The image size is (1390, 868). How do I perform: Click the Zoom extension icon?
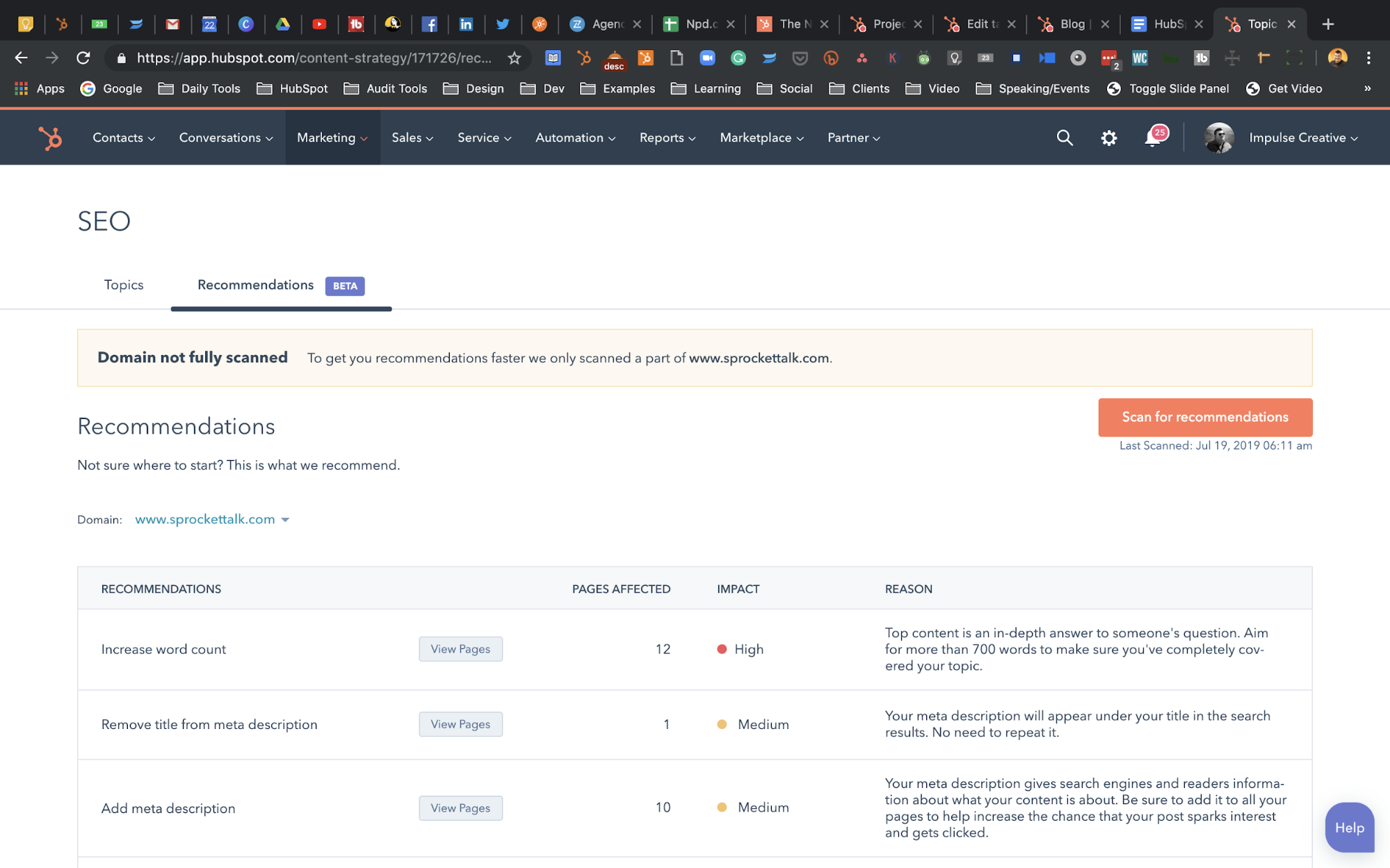tap(707, 58)
